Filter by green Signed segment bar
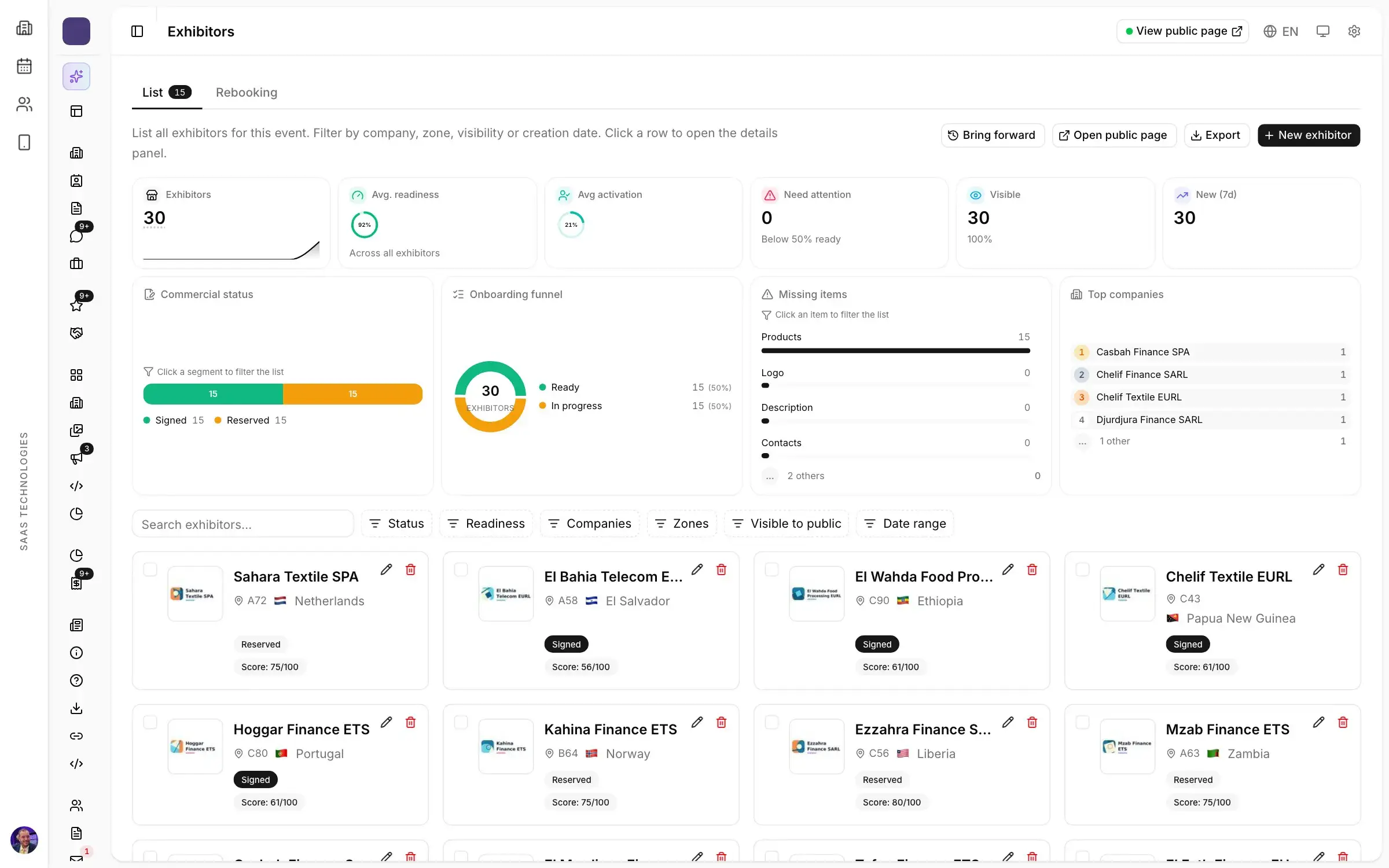Viewport: 1389px width, 868px height. click(x=213, y=394)
